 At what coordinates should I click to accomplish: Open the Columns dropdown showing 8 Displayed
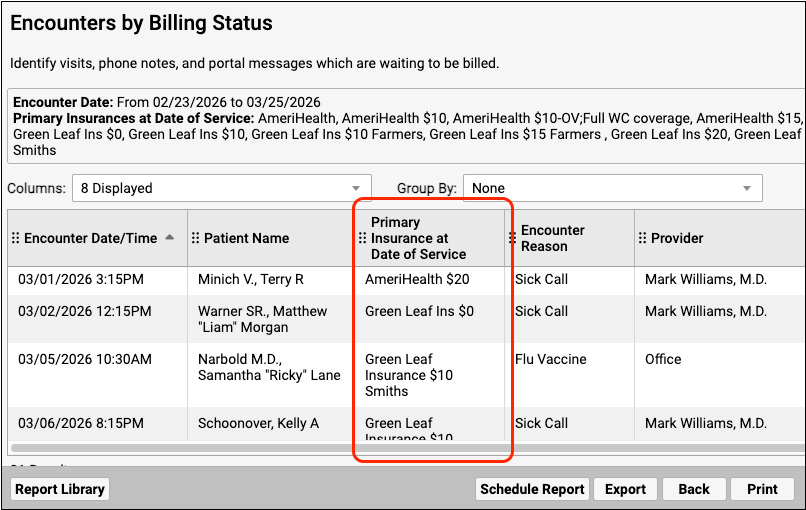pos(221,188)
